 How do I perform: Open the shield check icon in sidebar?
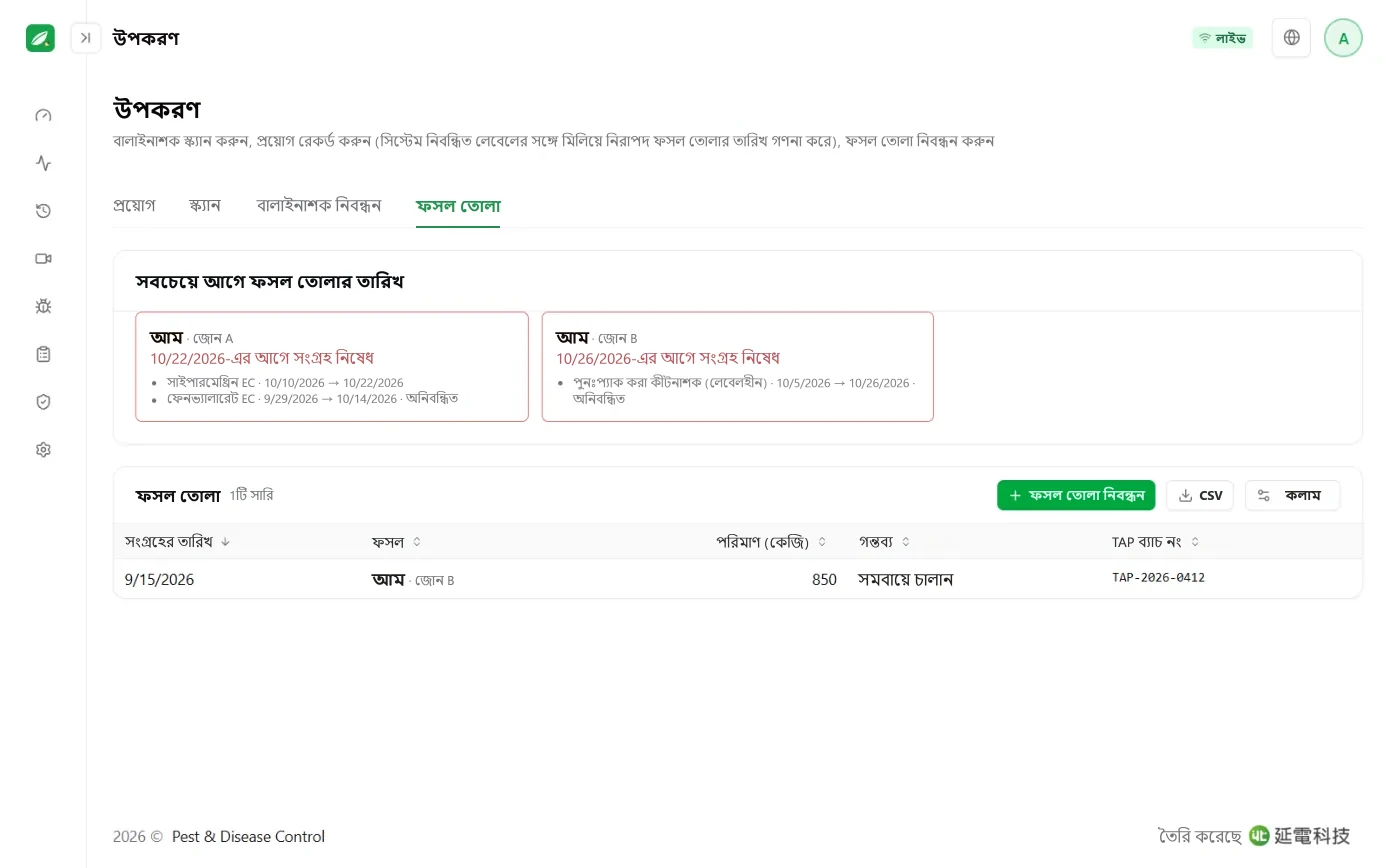point(43,402)
